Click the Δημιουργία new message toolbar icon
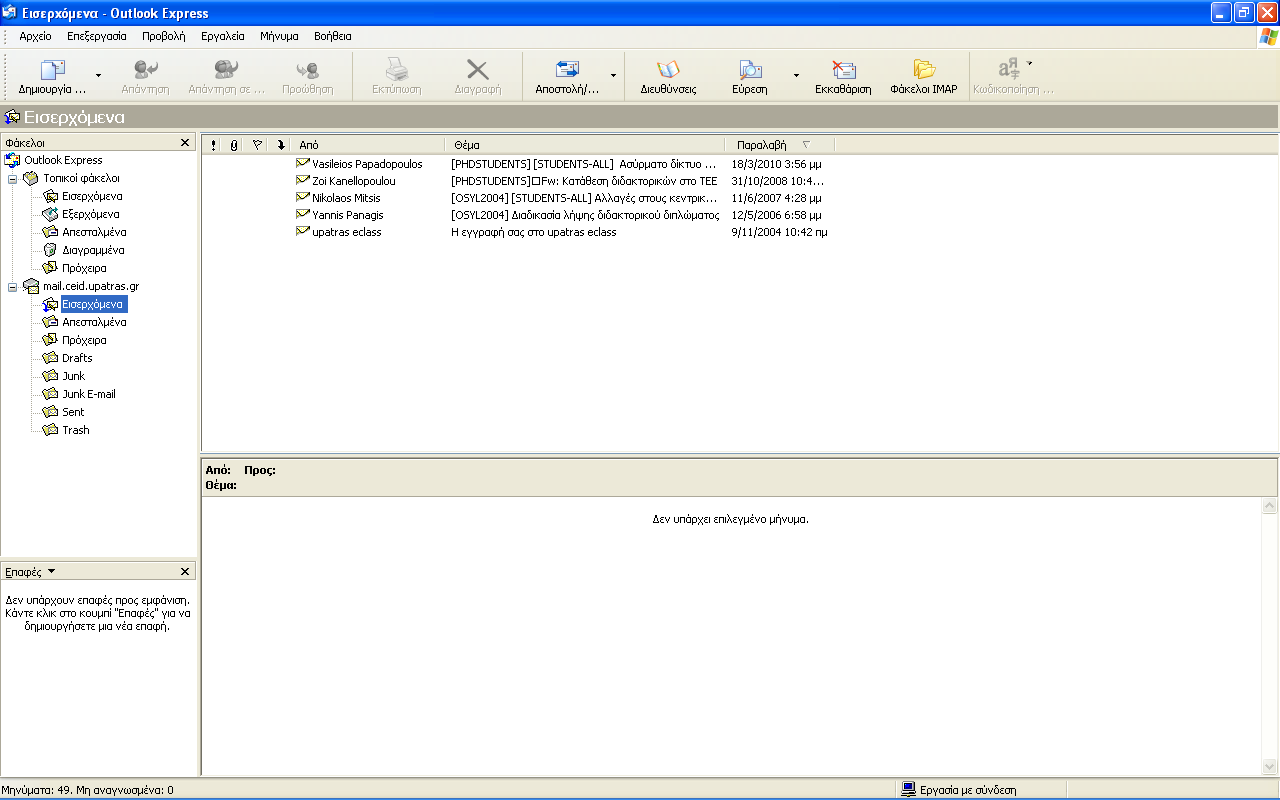Image resolution: width=1280 pixels, height=800 pixels. (x=52, y=70)
